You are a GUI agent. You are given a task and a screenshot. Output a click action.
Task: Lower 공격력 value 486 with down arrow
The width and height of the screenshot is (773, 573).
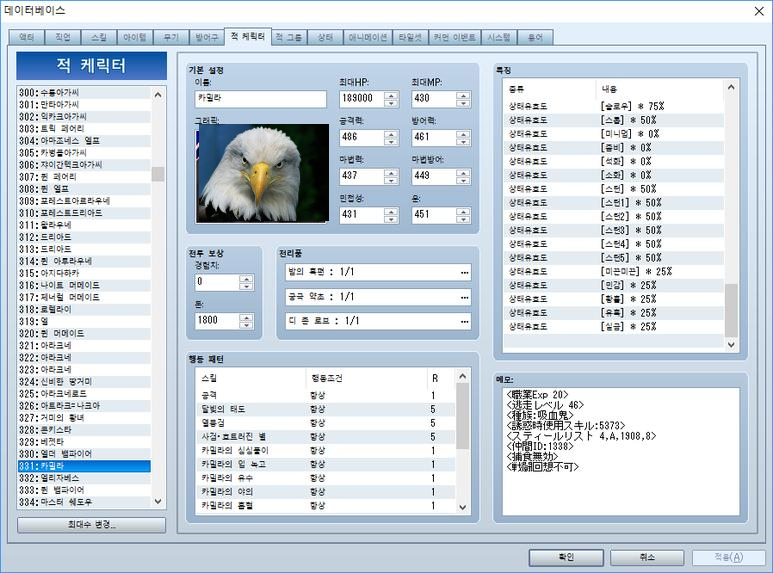click(x=391, y=142)
